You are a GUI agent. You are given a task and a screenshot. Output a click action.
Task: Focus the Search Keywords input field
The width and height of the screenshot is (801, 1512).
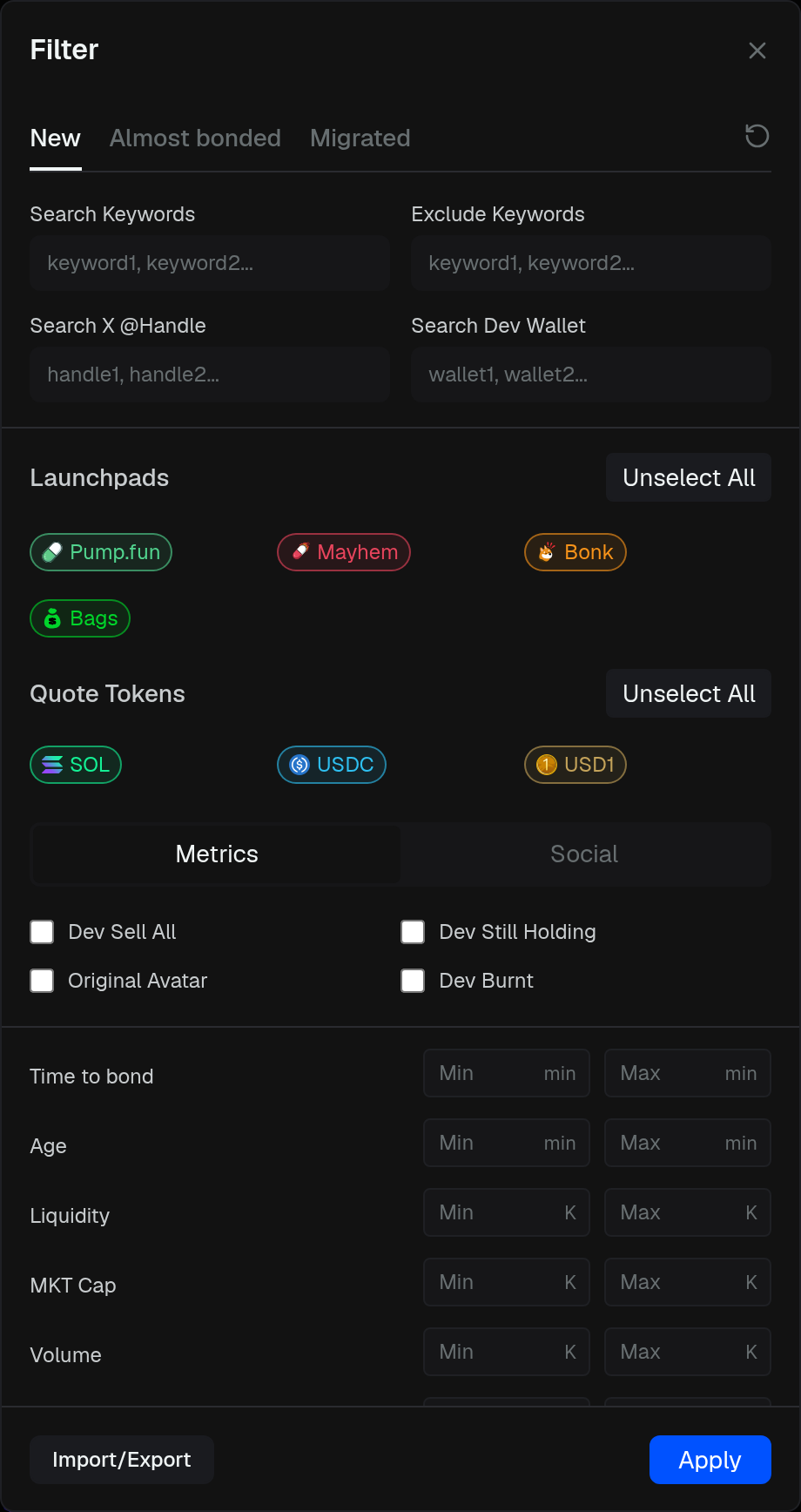[x=210, y=263]
